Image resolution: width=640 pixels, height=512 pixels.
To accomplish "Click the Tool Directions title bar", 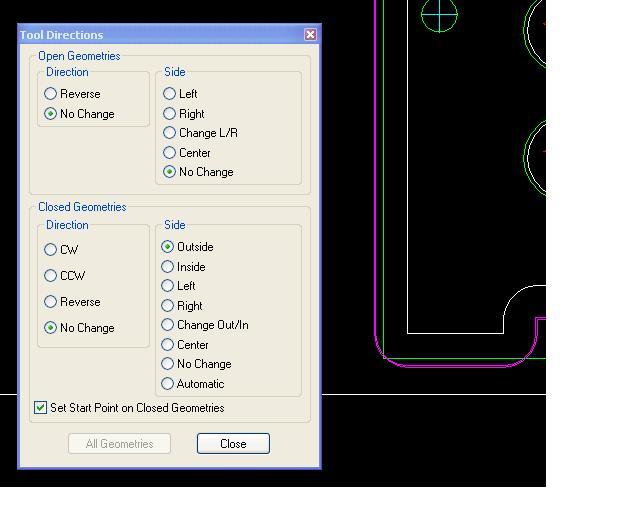I will click(169, 34).
